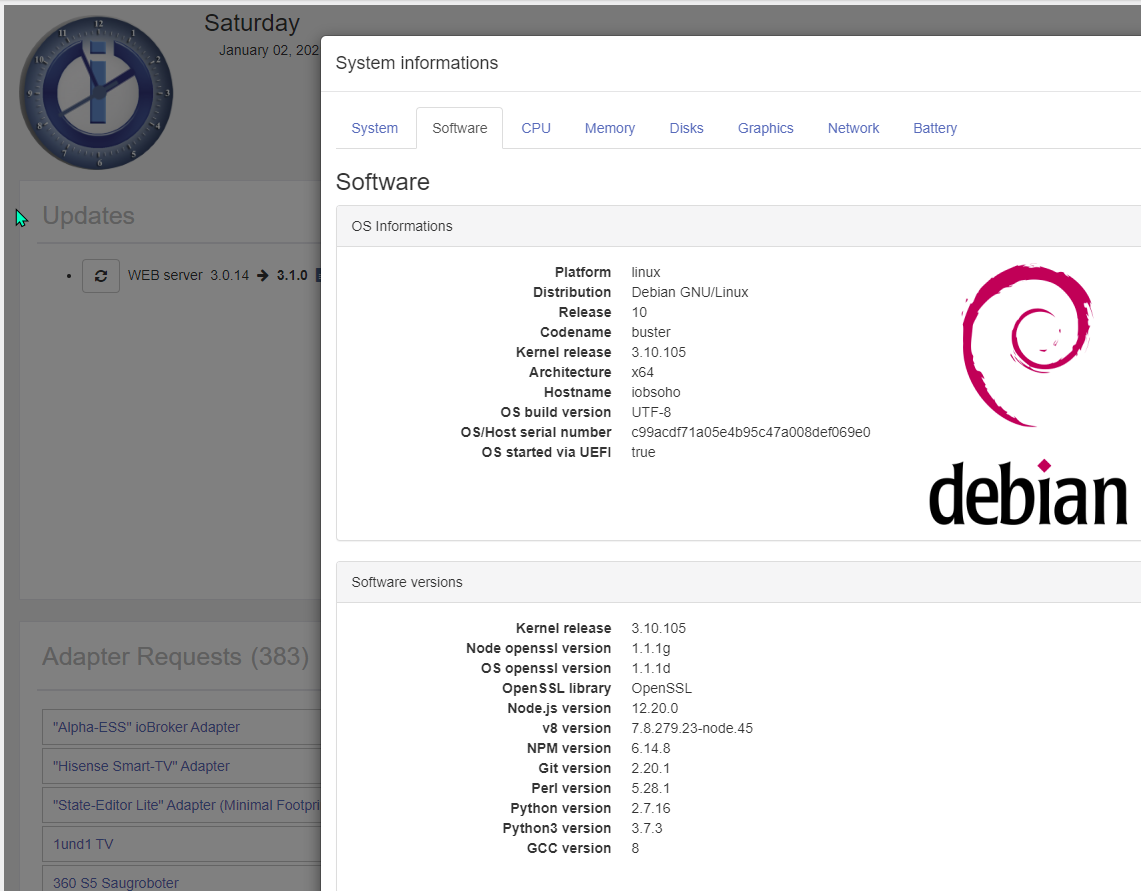Select the Codename value buster
The width and height of the screenshot is (1141, 891).
(x=651, y=333)
